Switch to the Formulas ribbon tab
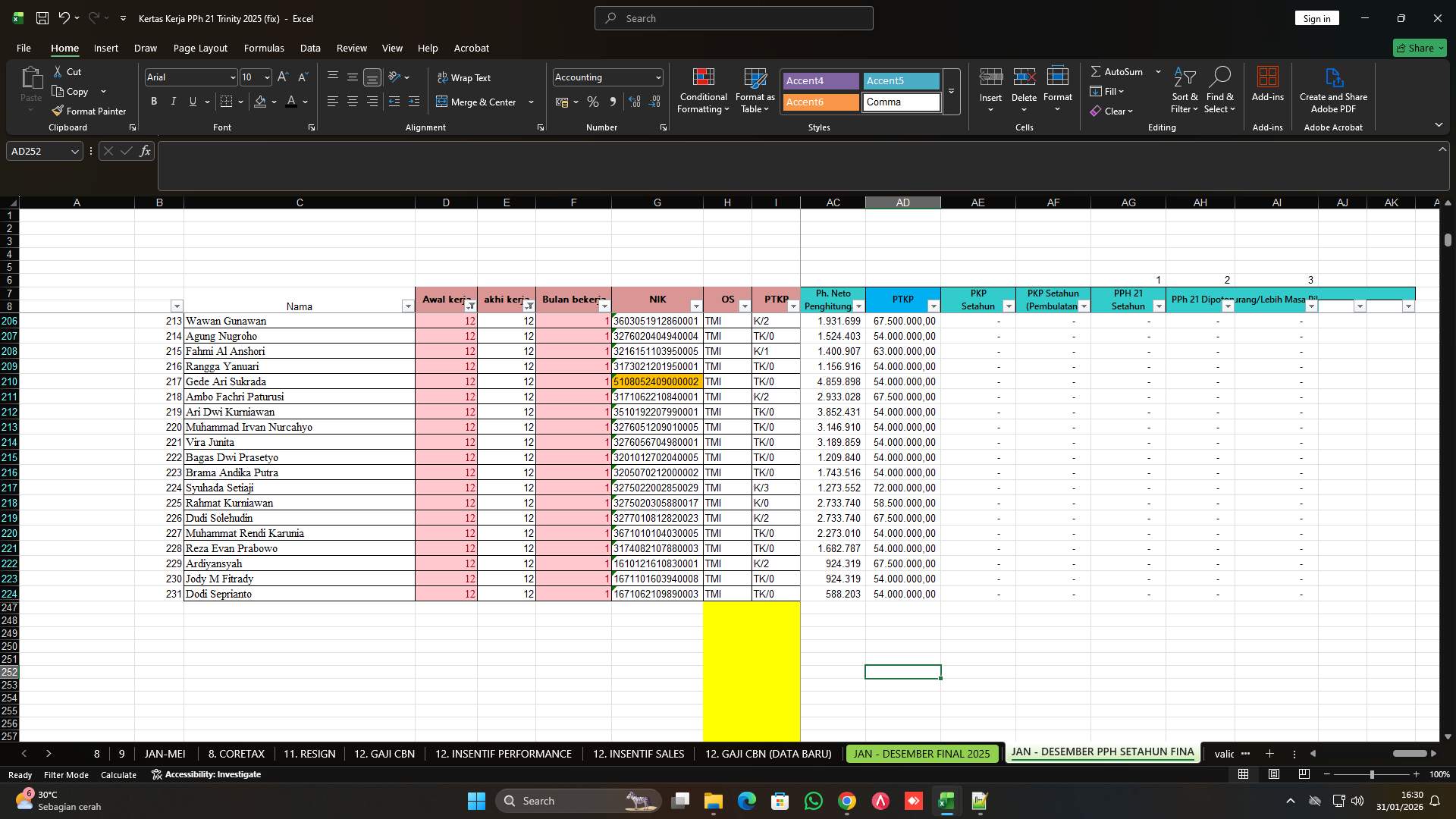Image resolution: width=1456 pixels, height=819 pixels. point(263,48)
